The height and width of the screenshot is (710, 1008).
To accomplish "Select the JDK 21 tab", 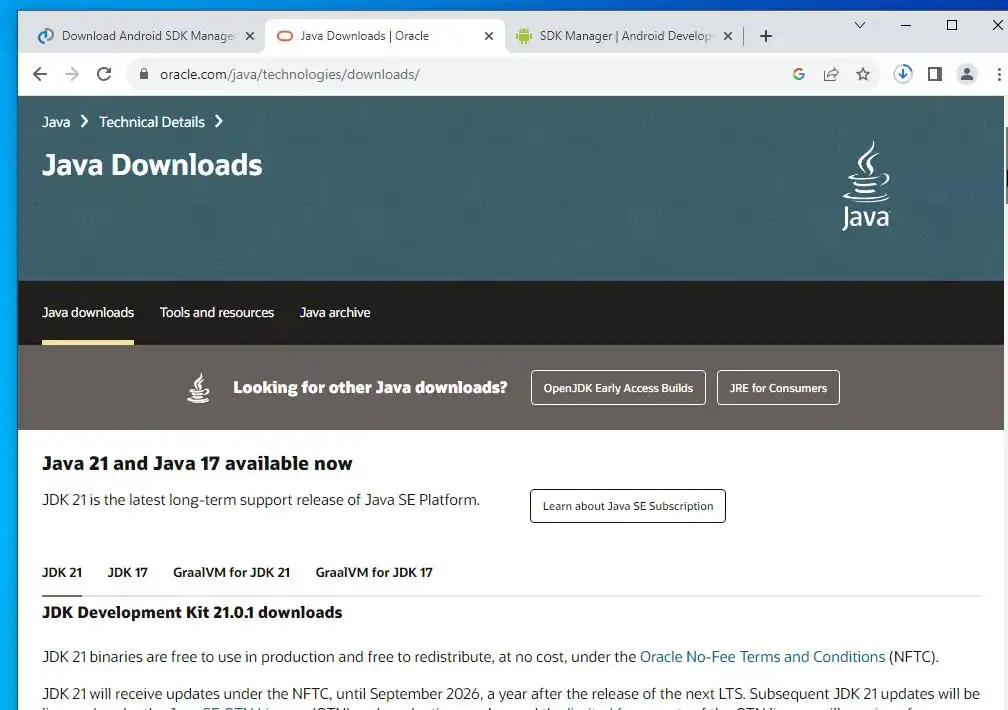I will 62,572.
